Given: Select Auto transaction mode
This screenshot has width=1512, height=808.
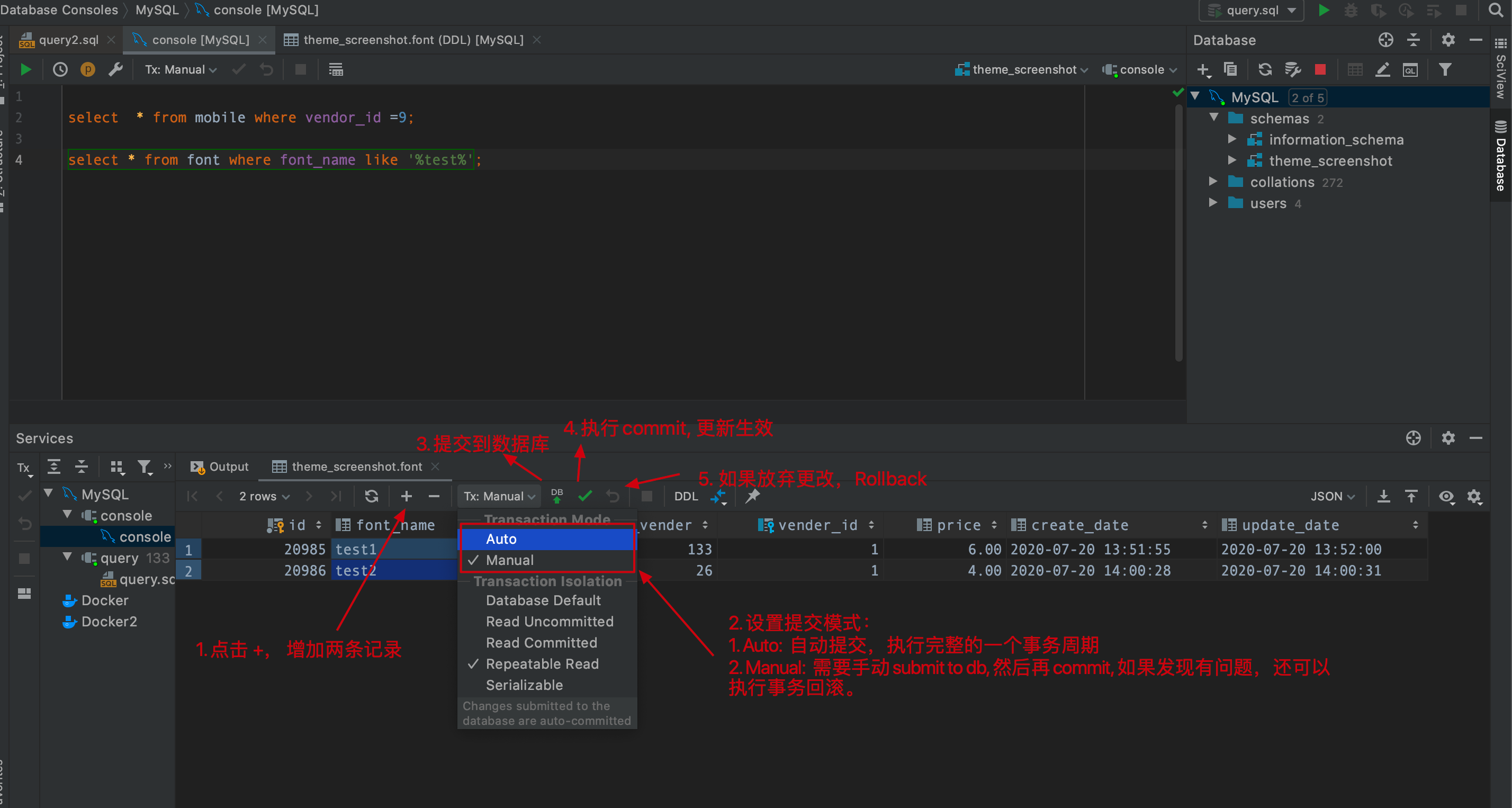Looking at the screenshot, I should 547,538.
